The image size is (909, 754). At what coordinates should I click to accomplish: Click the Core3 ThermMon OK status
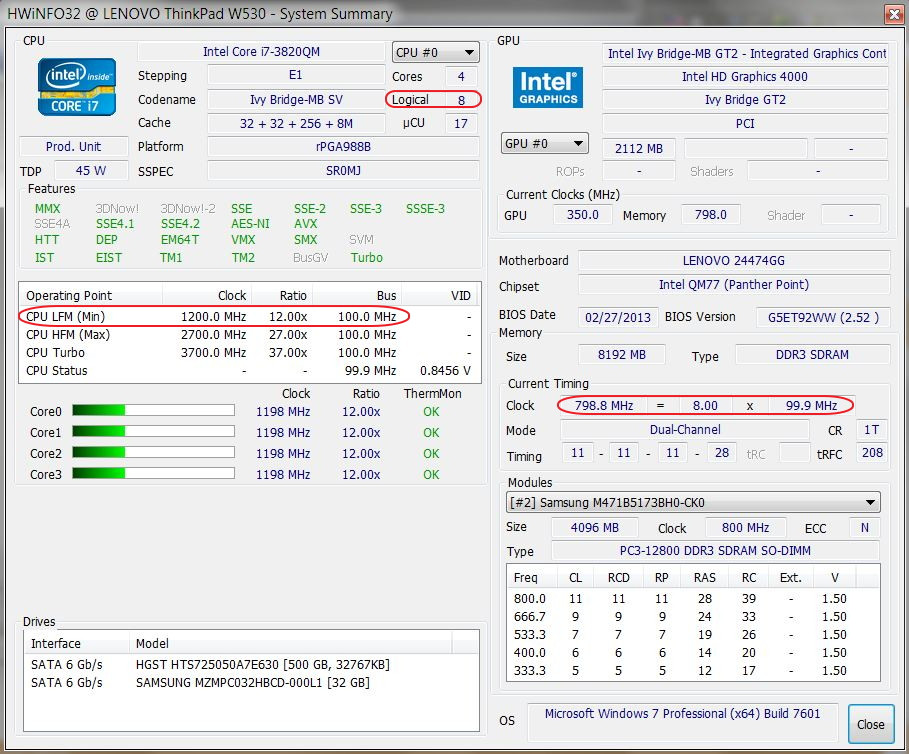[431, 475]
